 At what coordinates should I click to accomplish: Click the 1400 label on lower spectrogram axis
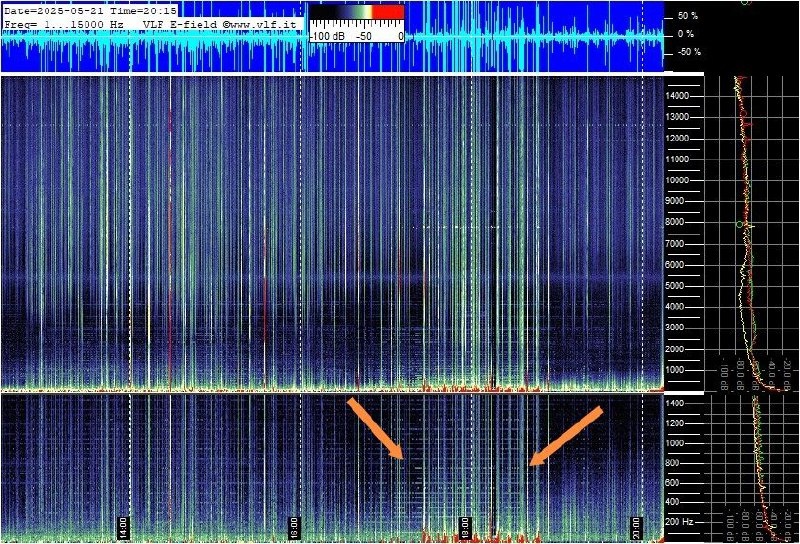click(x=675, y=403)
